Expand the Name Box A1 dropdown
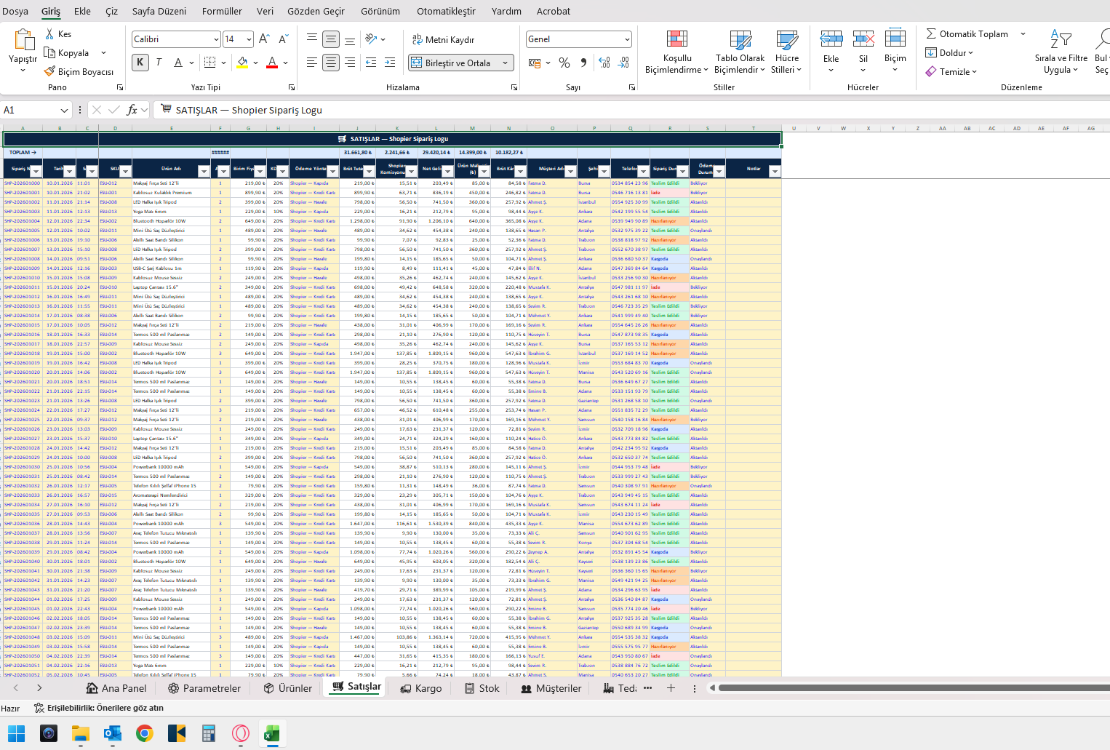Screen dimensions: 1110x750 pos(64,110)
